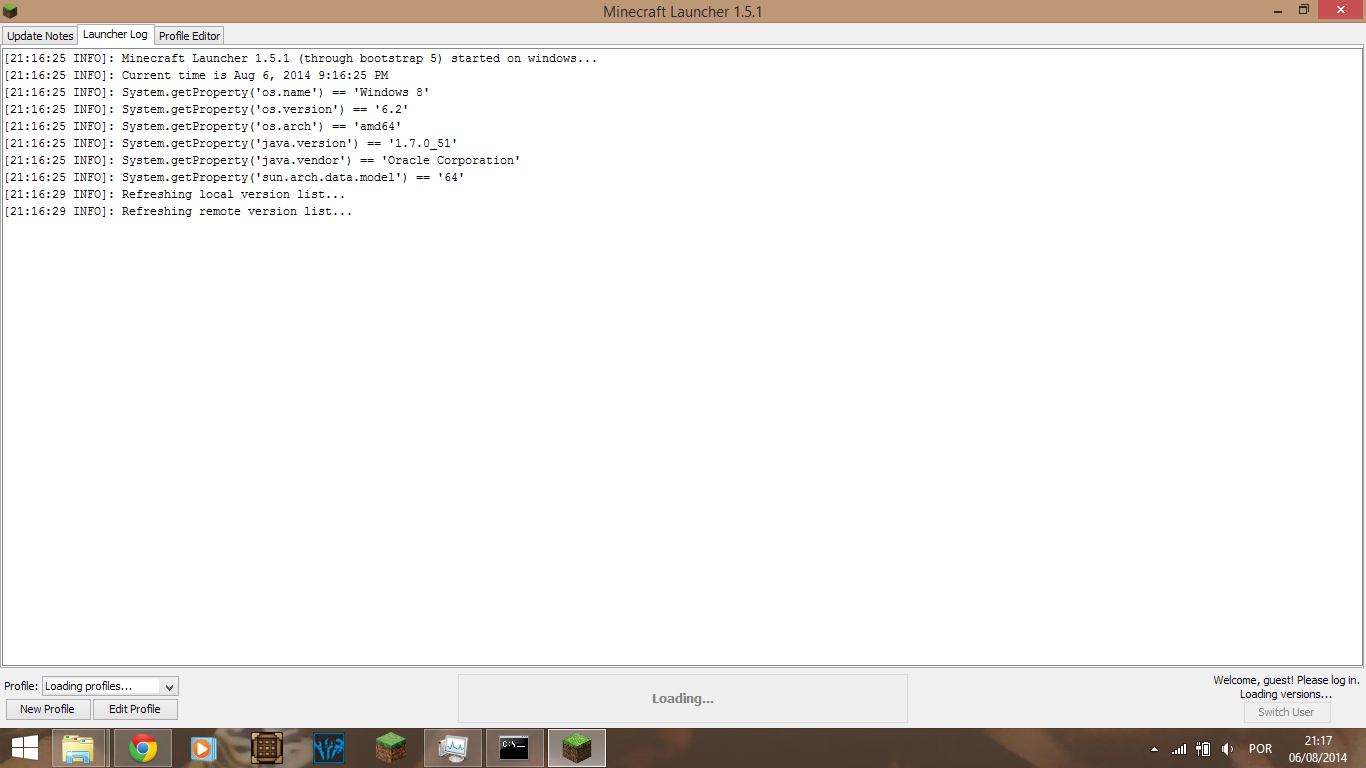Click the New Profile button
The height and width of the screenshot is (768, 1366).
click(x=47, y=709)
